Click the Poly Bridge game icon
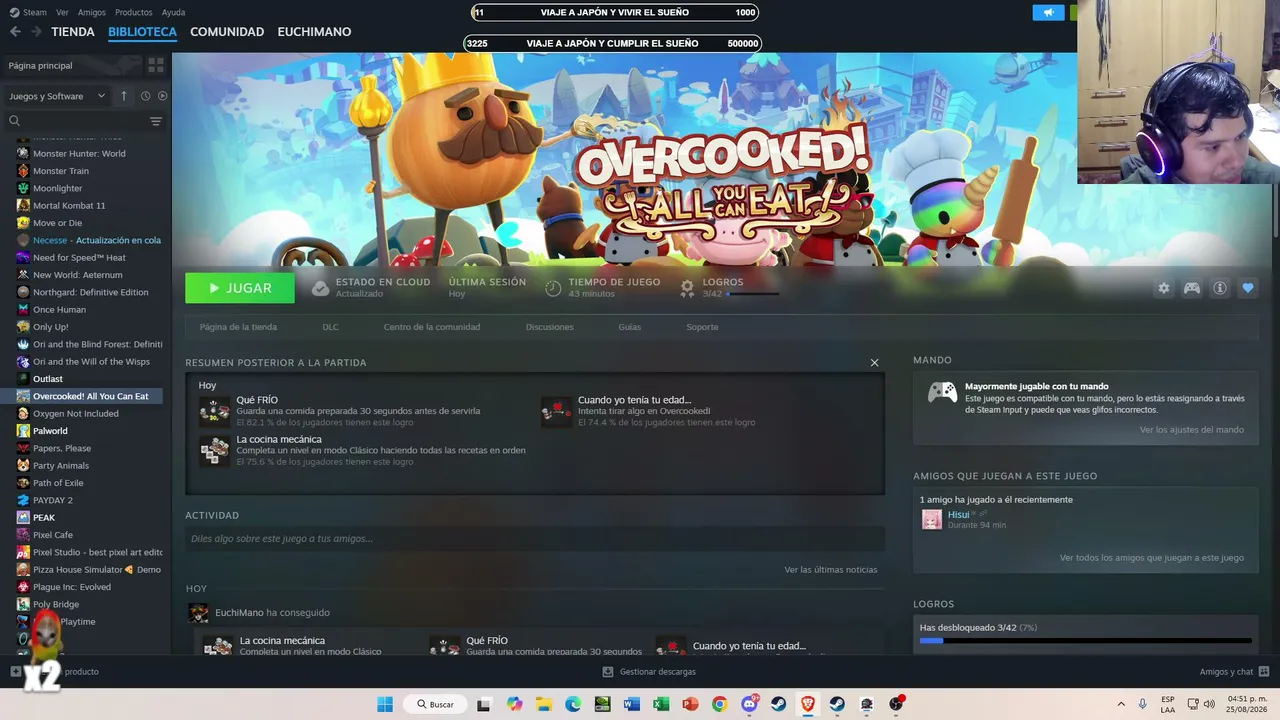1280x720 pixels. click(23, 605)
